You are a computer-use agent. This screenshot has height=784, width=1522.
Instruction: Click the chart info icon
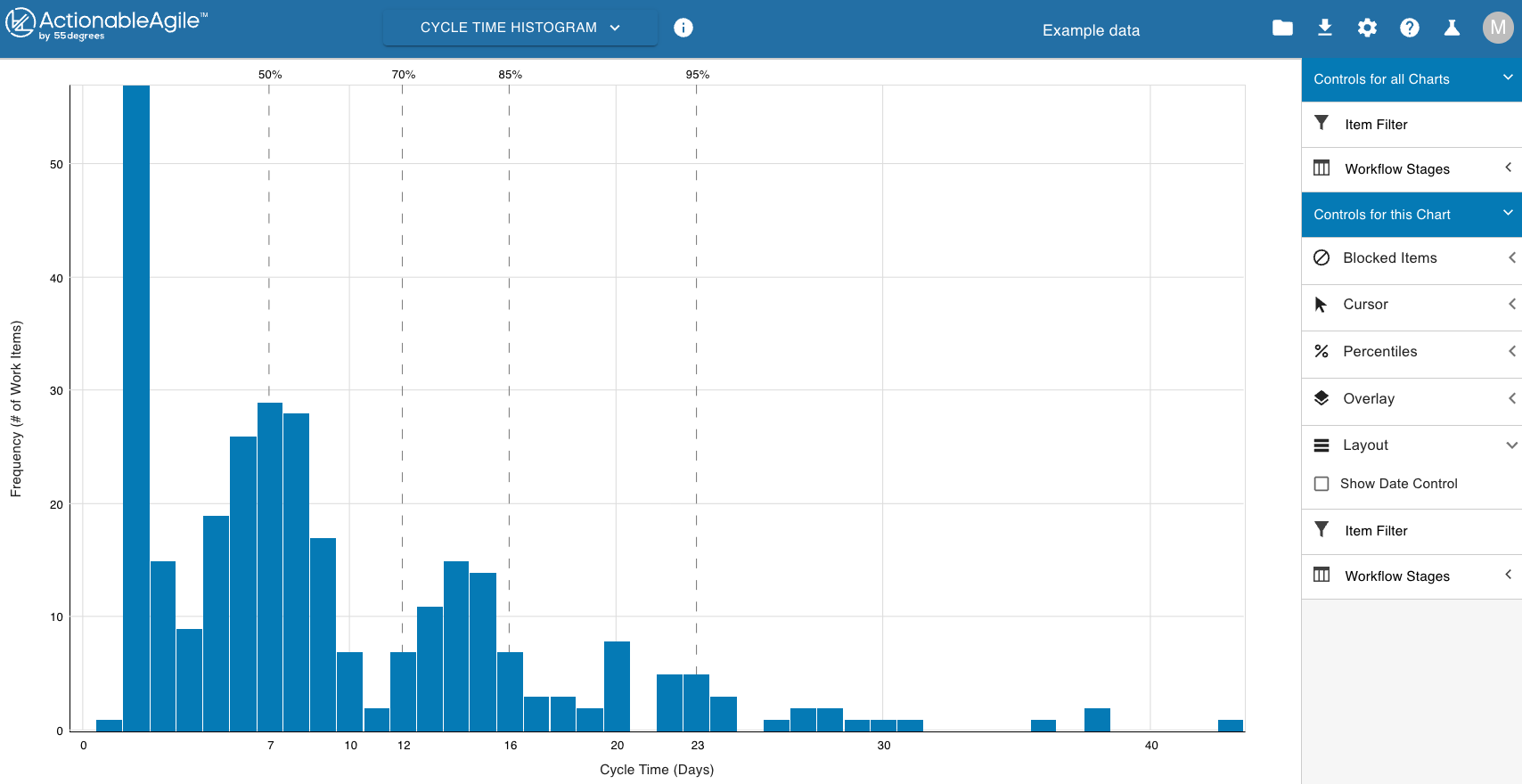click(x=683, y=29)
